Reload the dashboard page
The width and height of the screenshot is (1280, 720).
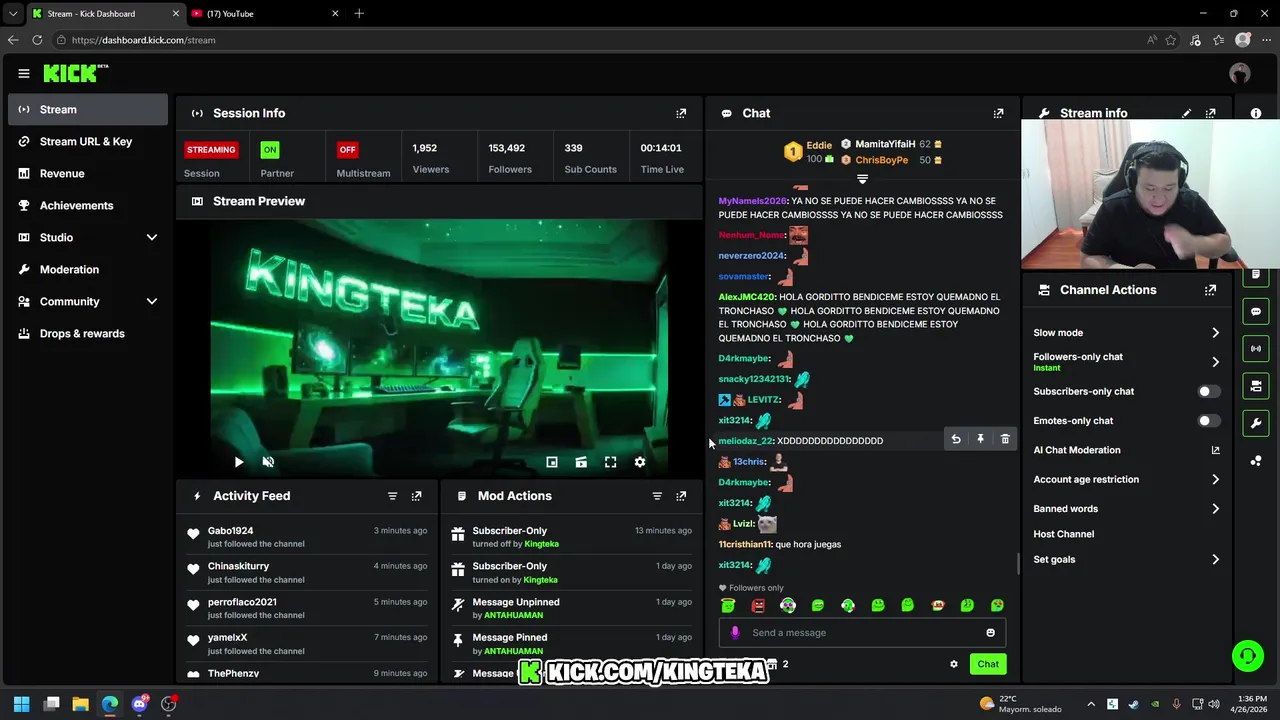pos(37,40)
